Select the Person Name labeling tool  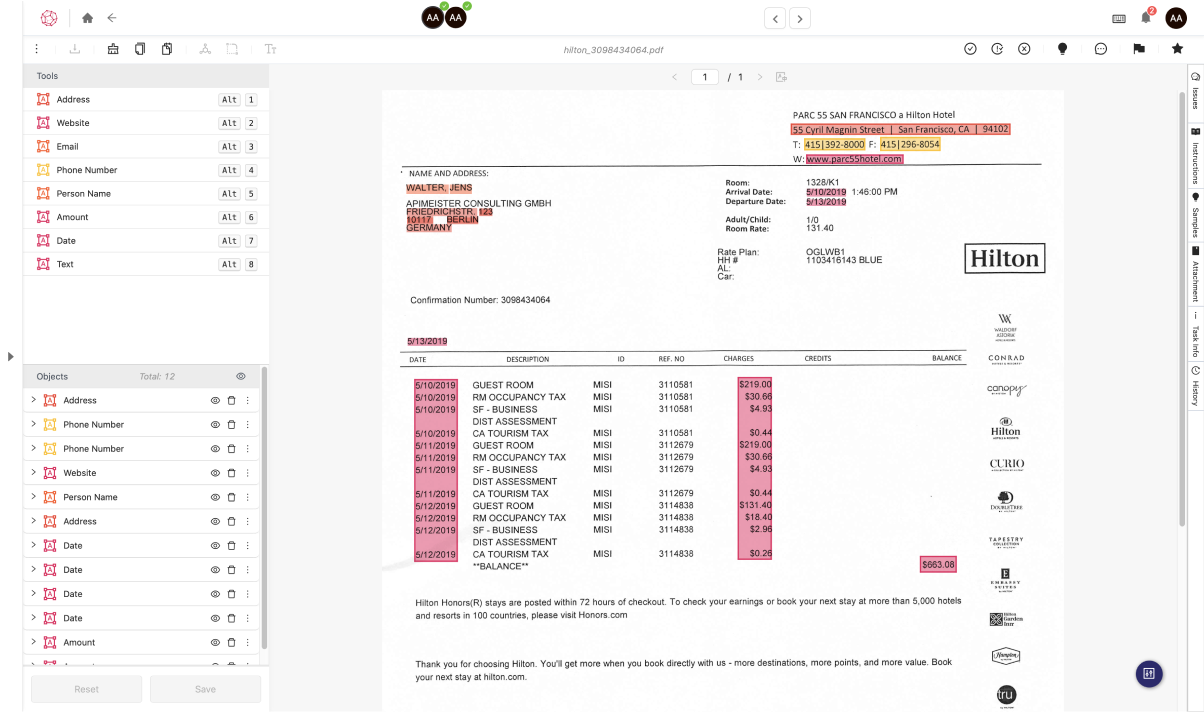tap(146, 194)
